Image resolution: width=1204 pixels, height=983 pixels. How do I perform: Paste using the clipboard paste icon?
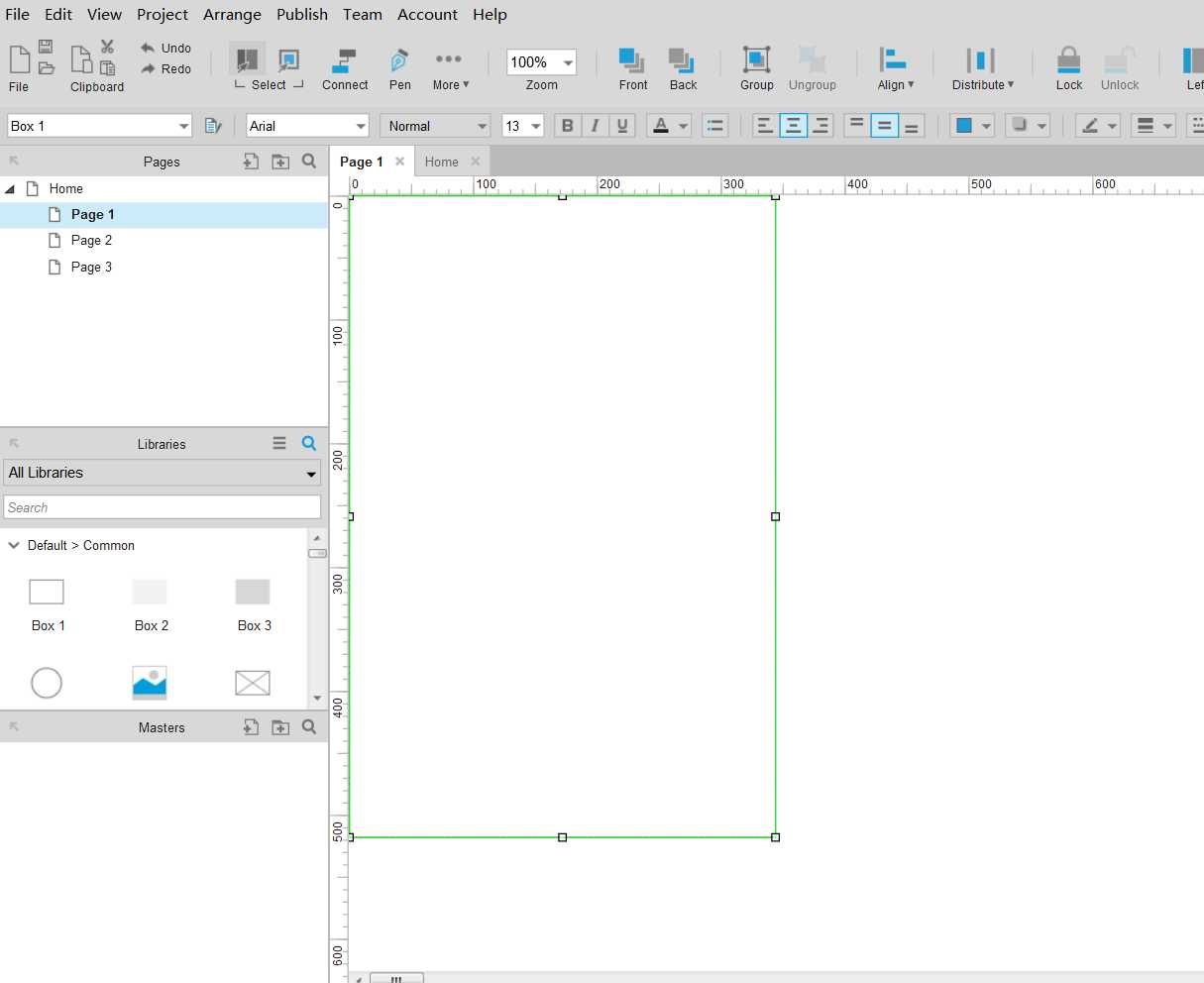(108, 68)
